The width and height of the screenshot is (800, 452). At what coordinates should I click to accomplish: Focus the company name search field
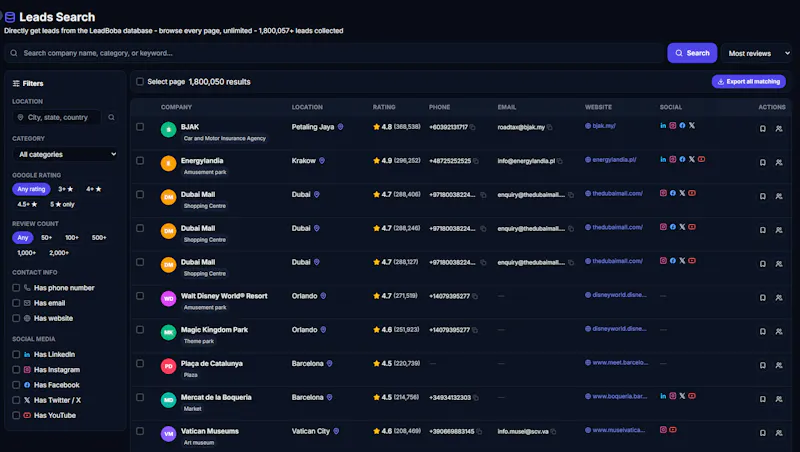pos(334,53)
